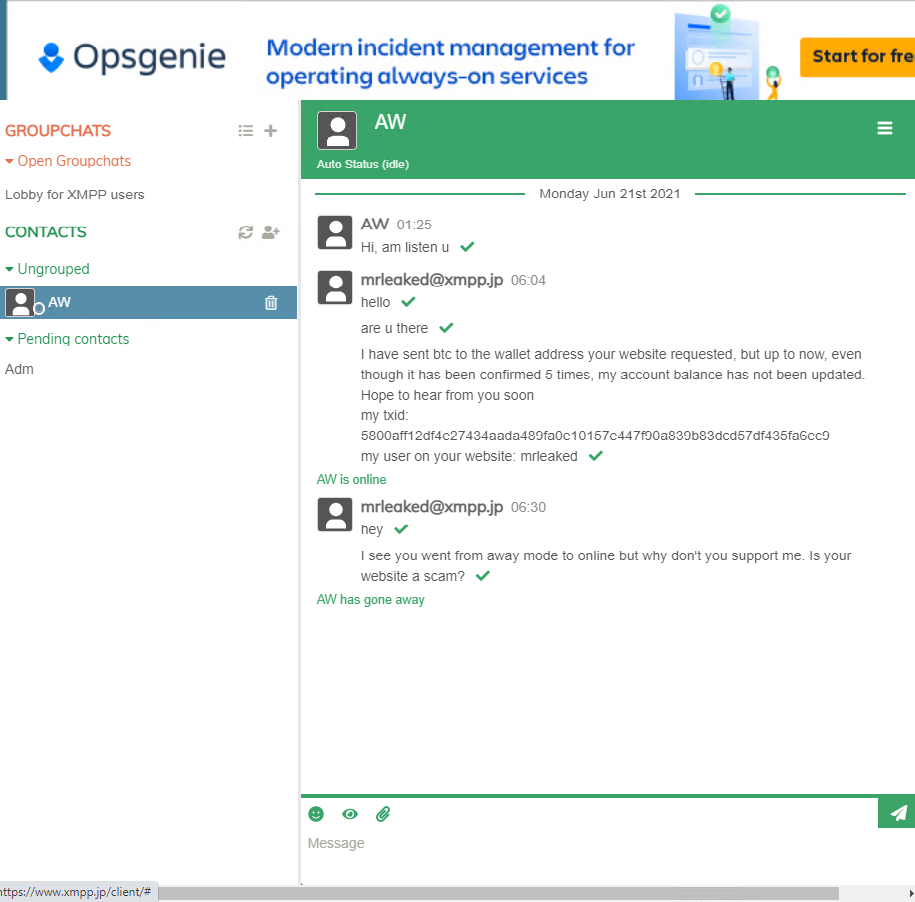This screenshot has width=915, height=902.
Task: Open the chat hamburger menu
Action: coord(885,128)
